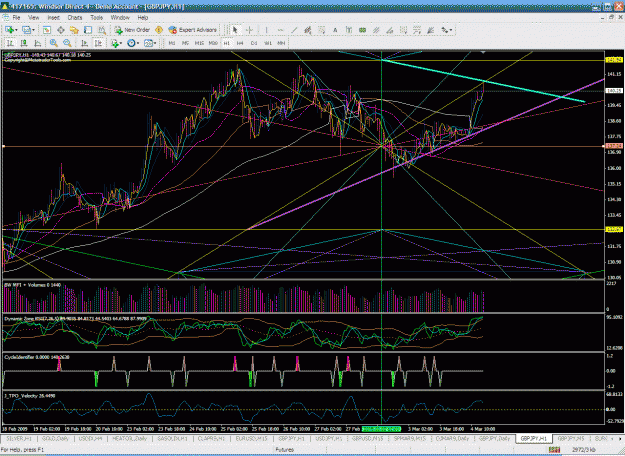
Task: Switch to the EURUSD,M15 chart tab
Action: click(x=252, y=438)
